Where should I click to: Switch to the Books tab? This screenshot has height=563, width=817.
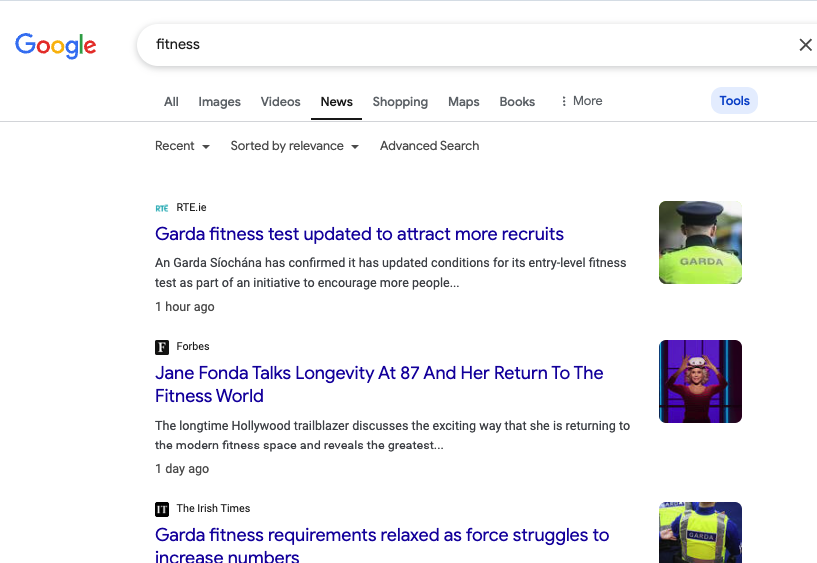517,102
